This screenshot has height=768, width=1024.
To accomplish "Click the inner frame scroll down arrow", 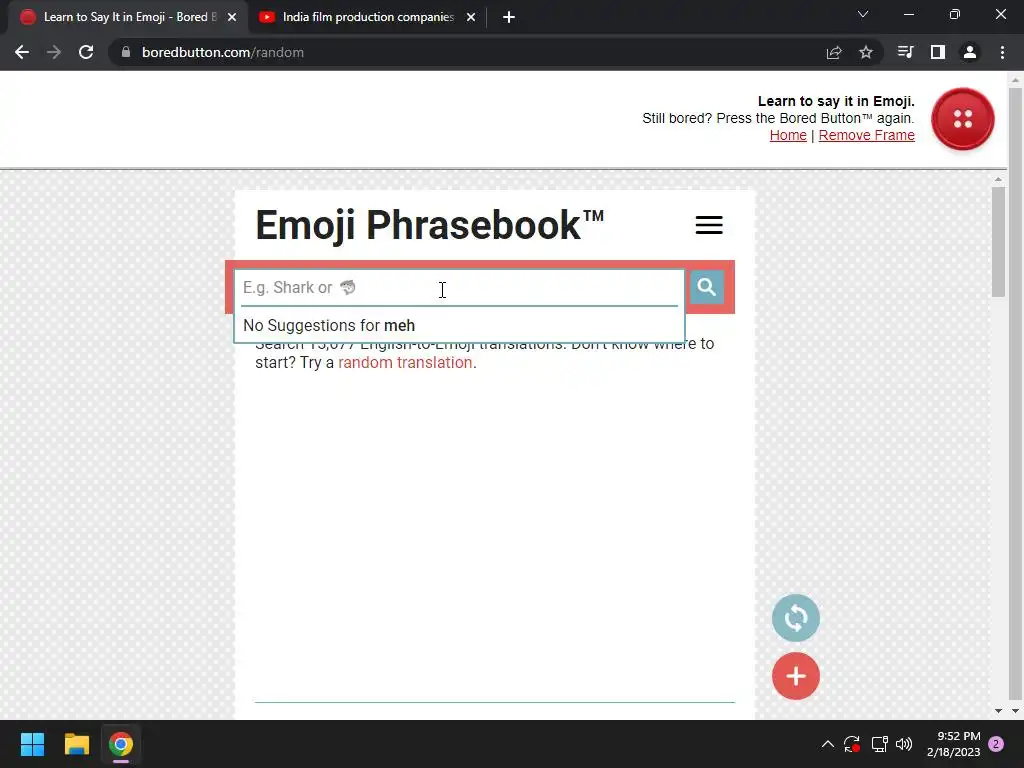I will 998,711.
